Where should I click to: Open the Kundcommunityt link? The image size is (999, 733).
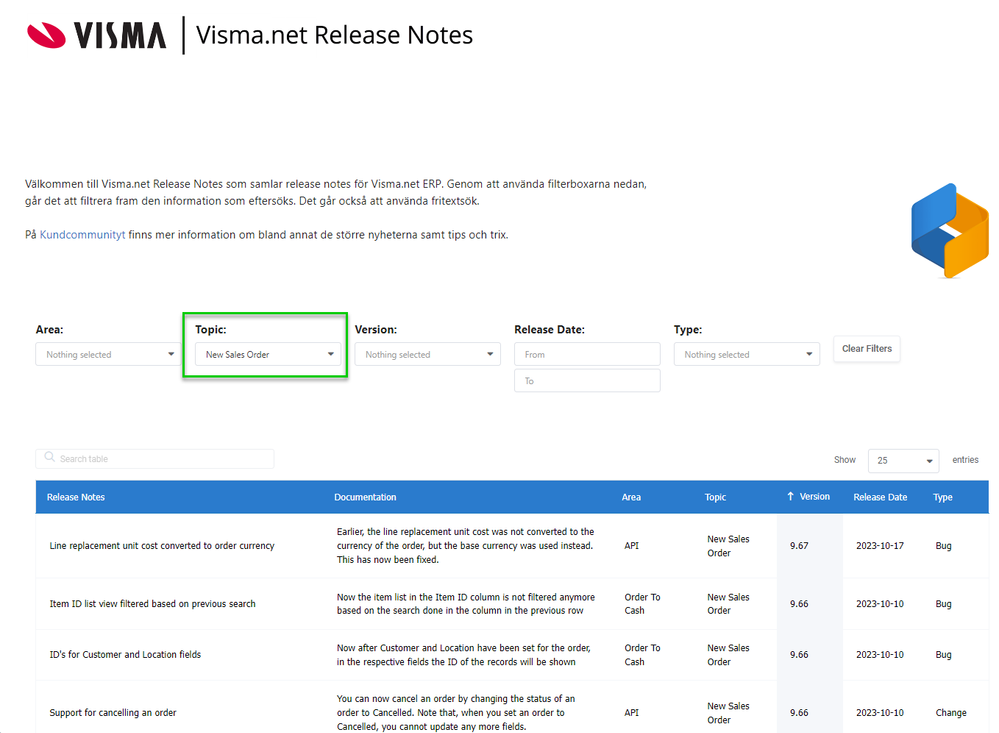click(82, 235)
